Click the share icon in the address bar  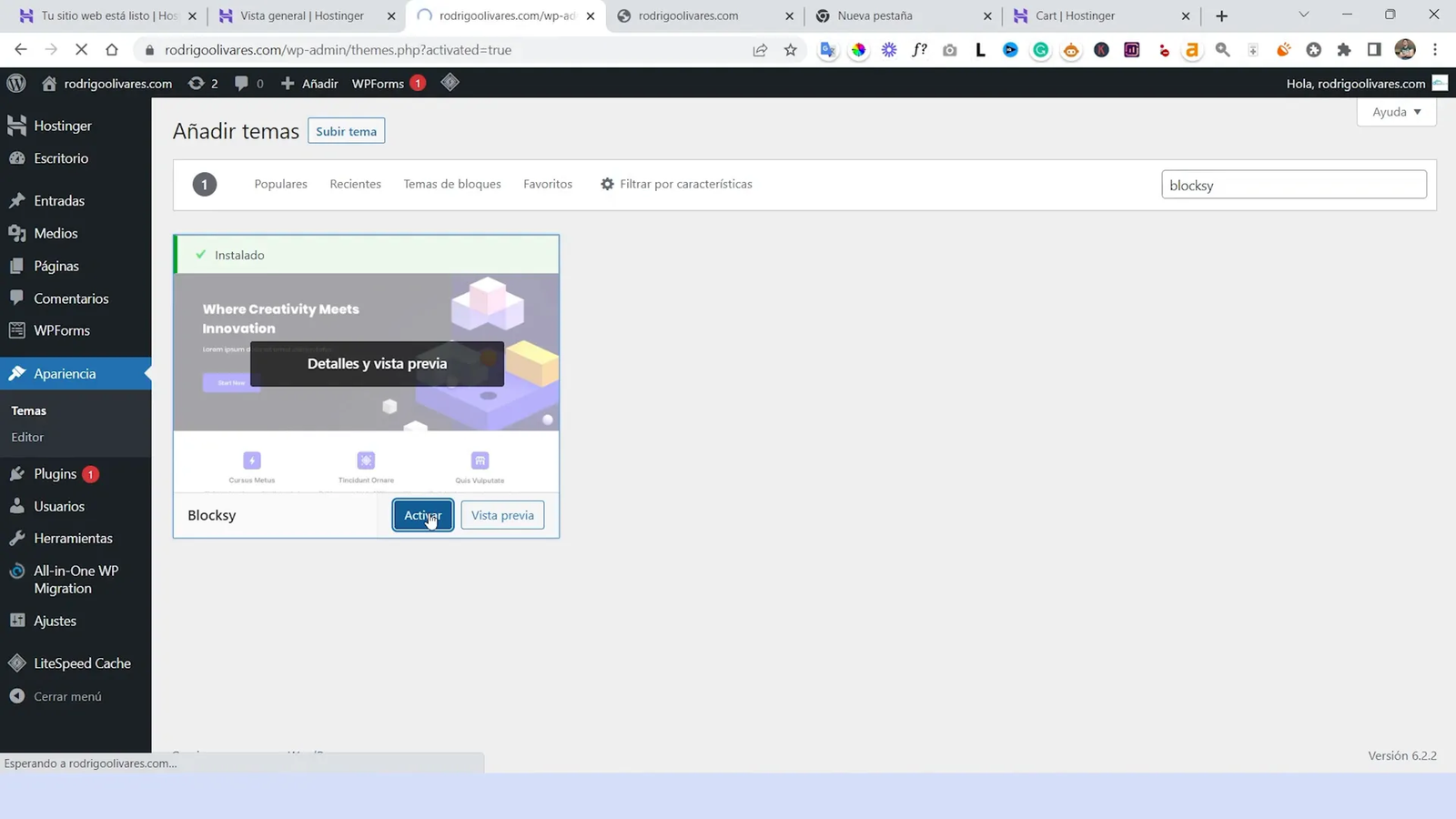(760, 50)
